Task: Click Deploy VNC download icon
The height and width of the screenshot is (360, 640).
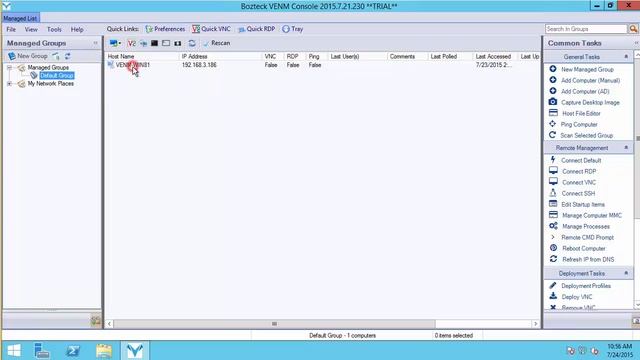Action: click(x=553, y=296)
